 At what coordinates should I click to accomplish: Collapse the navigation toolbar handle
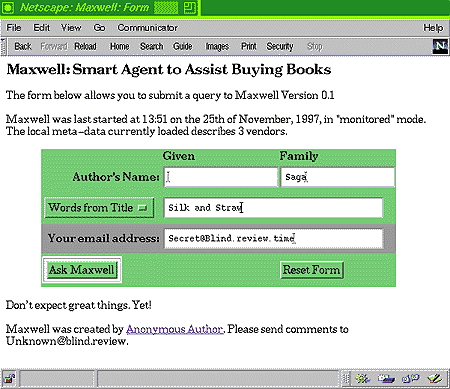point(3,47)
